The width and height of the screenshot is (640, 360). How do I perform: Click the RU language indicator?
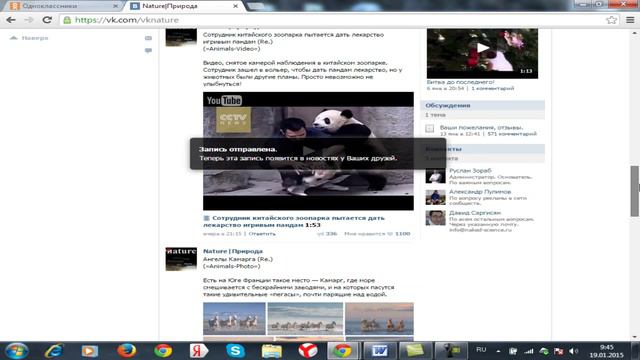pos(481,350)
